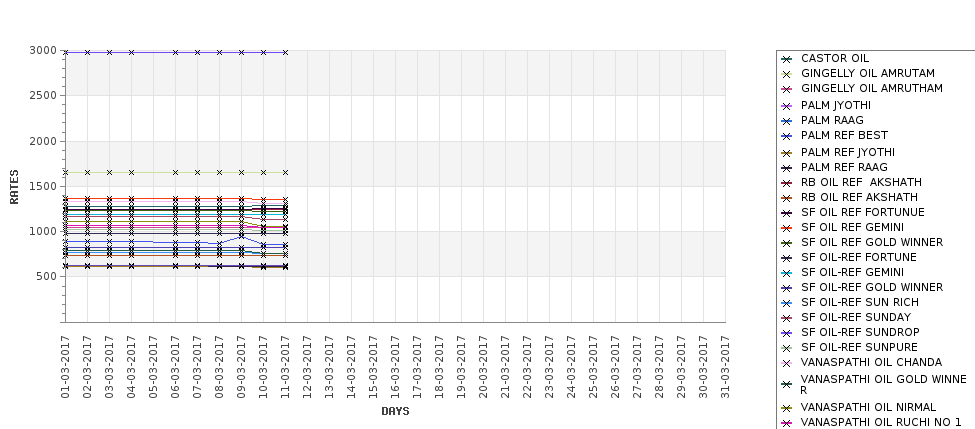
Task: Click the legend marker beside VANASPATHI OIL CHANDA
Action: 787,363
